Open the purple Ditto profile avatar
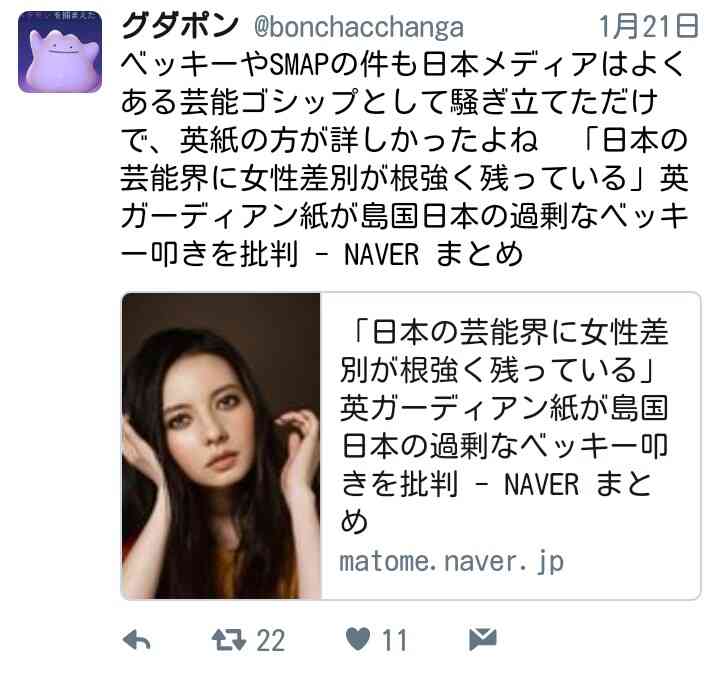This screenshot has height=674, width=720. click(60, 52)
